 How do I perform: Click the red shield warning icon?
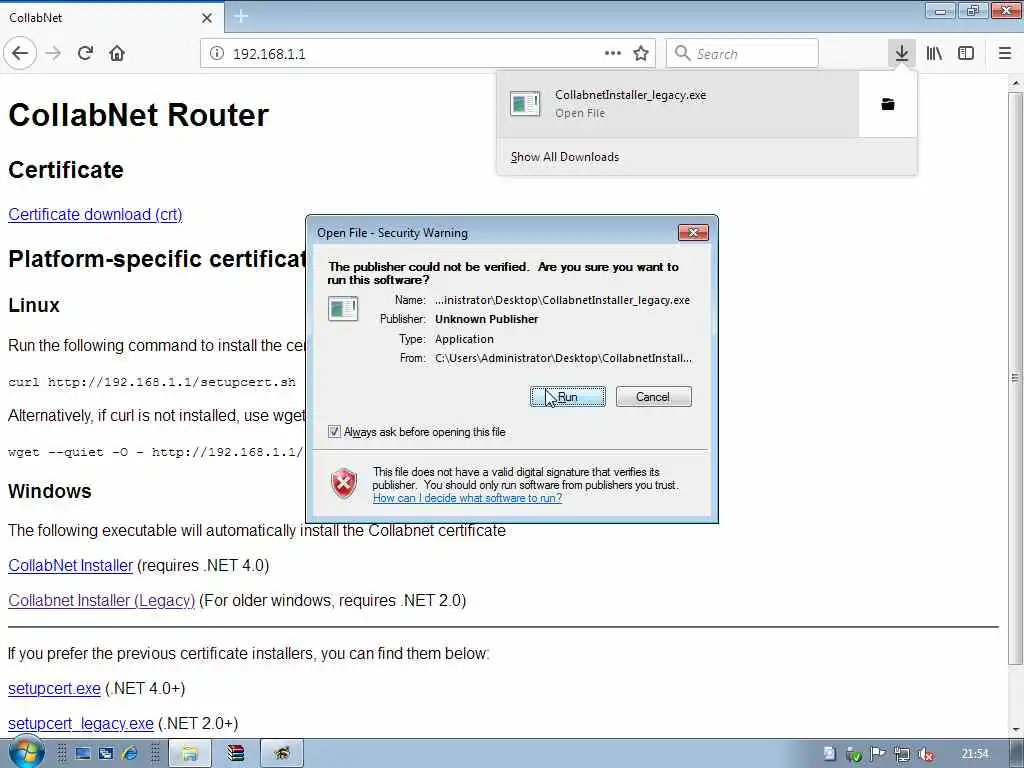(344, 484)
